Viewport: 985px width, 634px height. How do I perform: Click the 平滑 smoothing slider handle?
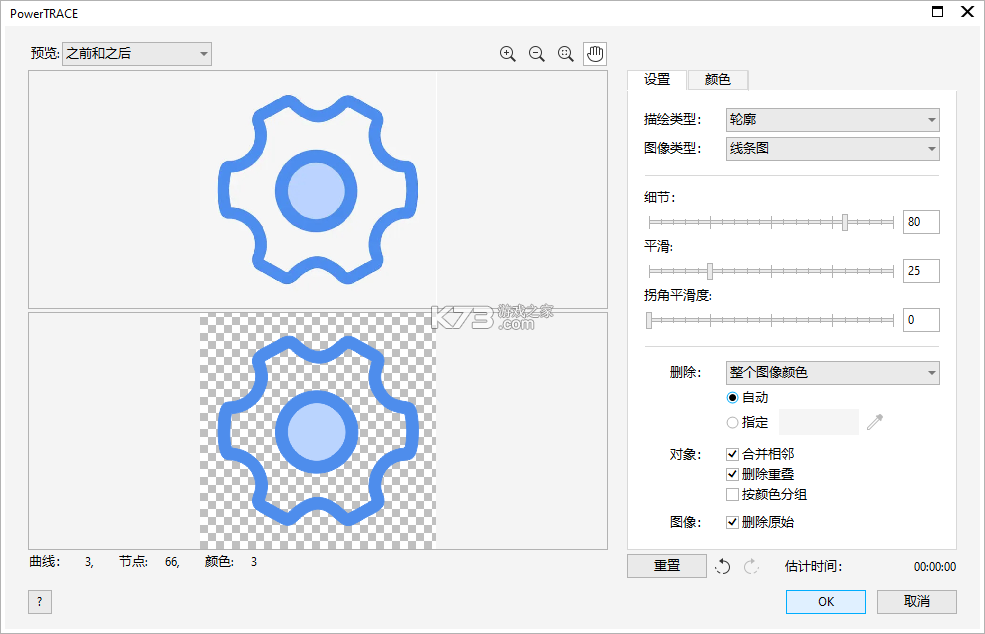tap(710, 271)
